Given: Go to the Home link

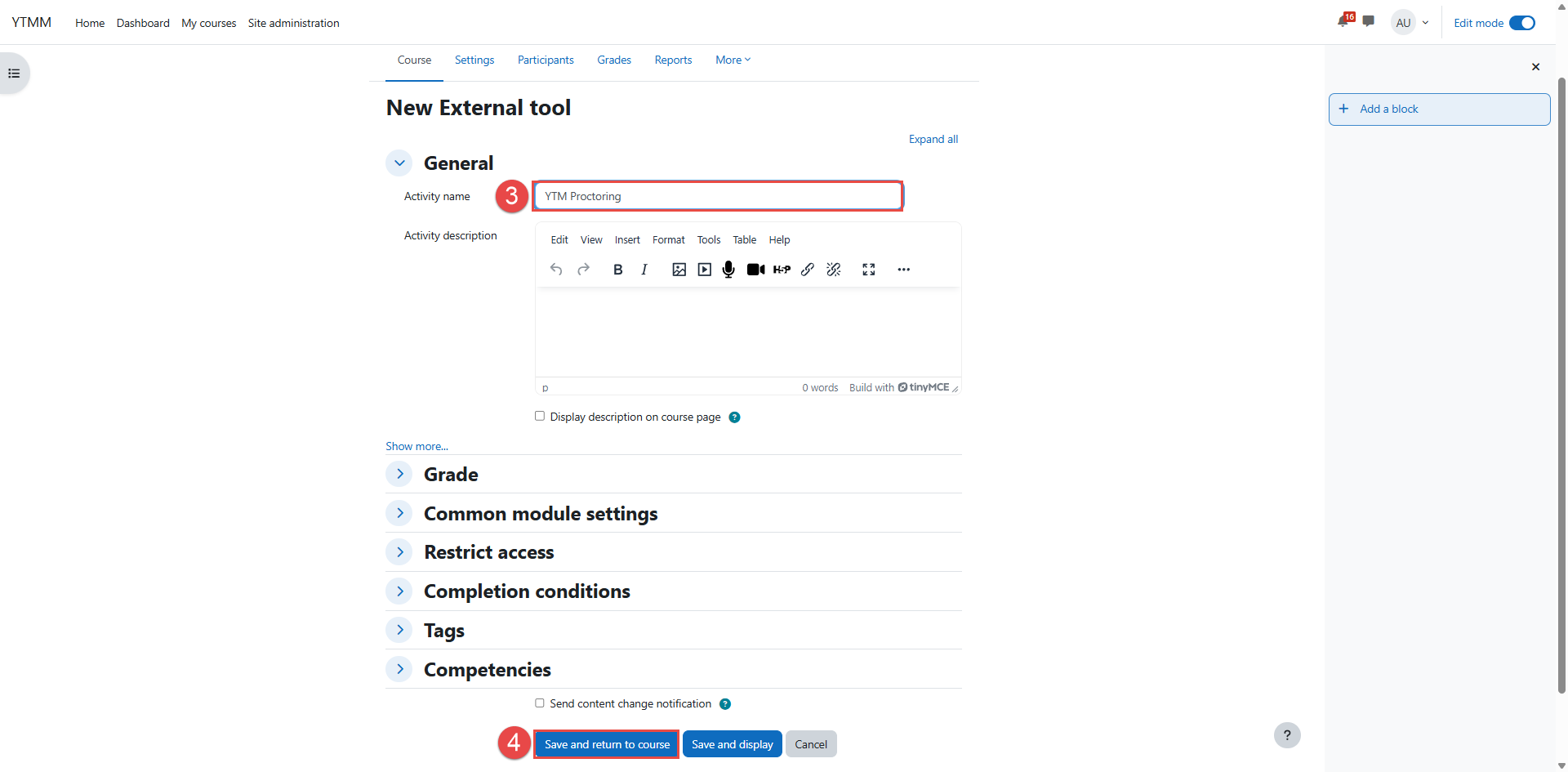Looking at the screenshot, I should pos(90,23).
